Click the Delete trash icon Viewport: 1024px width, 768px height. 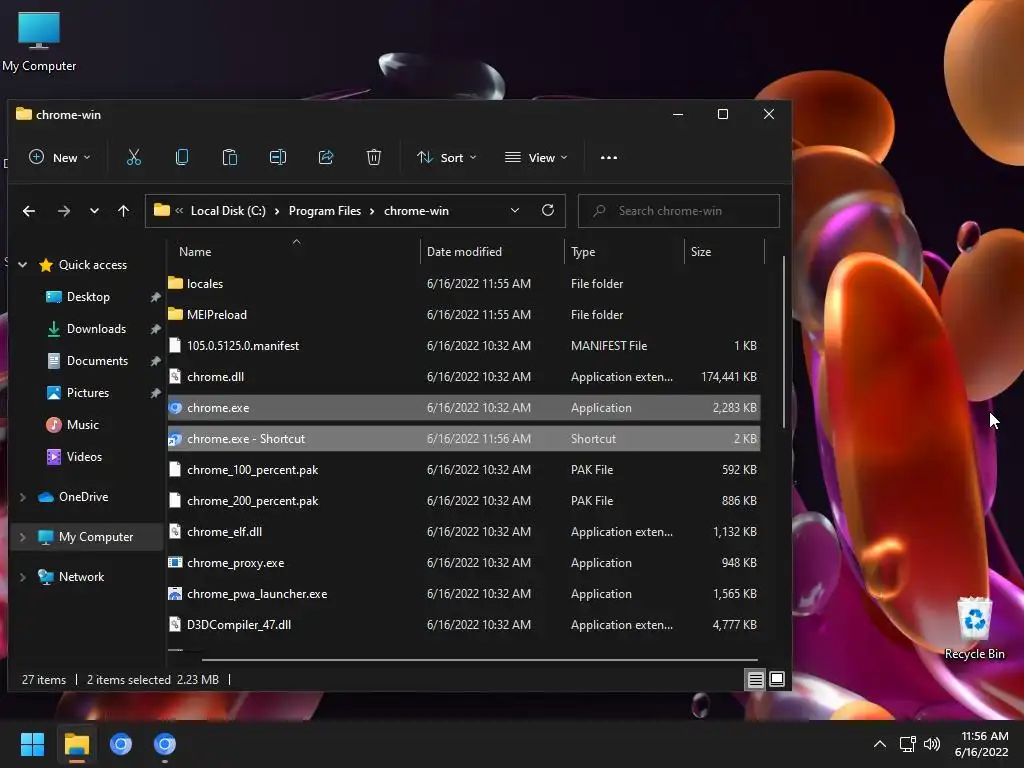374,157
